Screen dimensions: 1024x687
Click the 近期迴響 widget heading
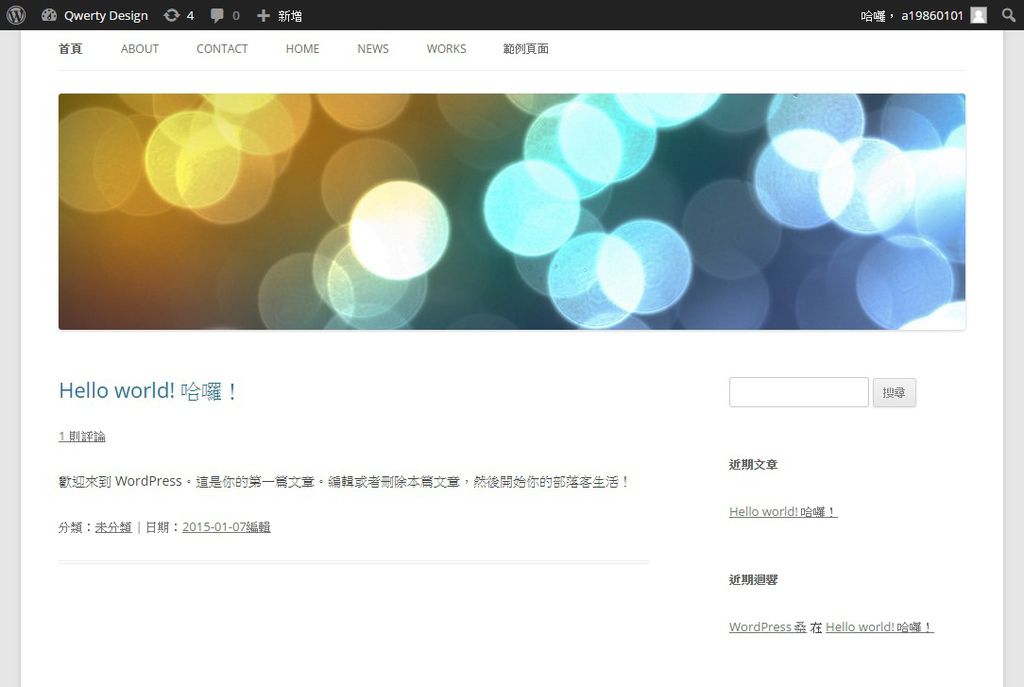(x=754, y=579)
